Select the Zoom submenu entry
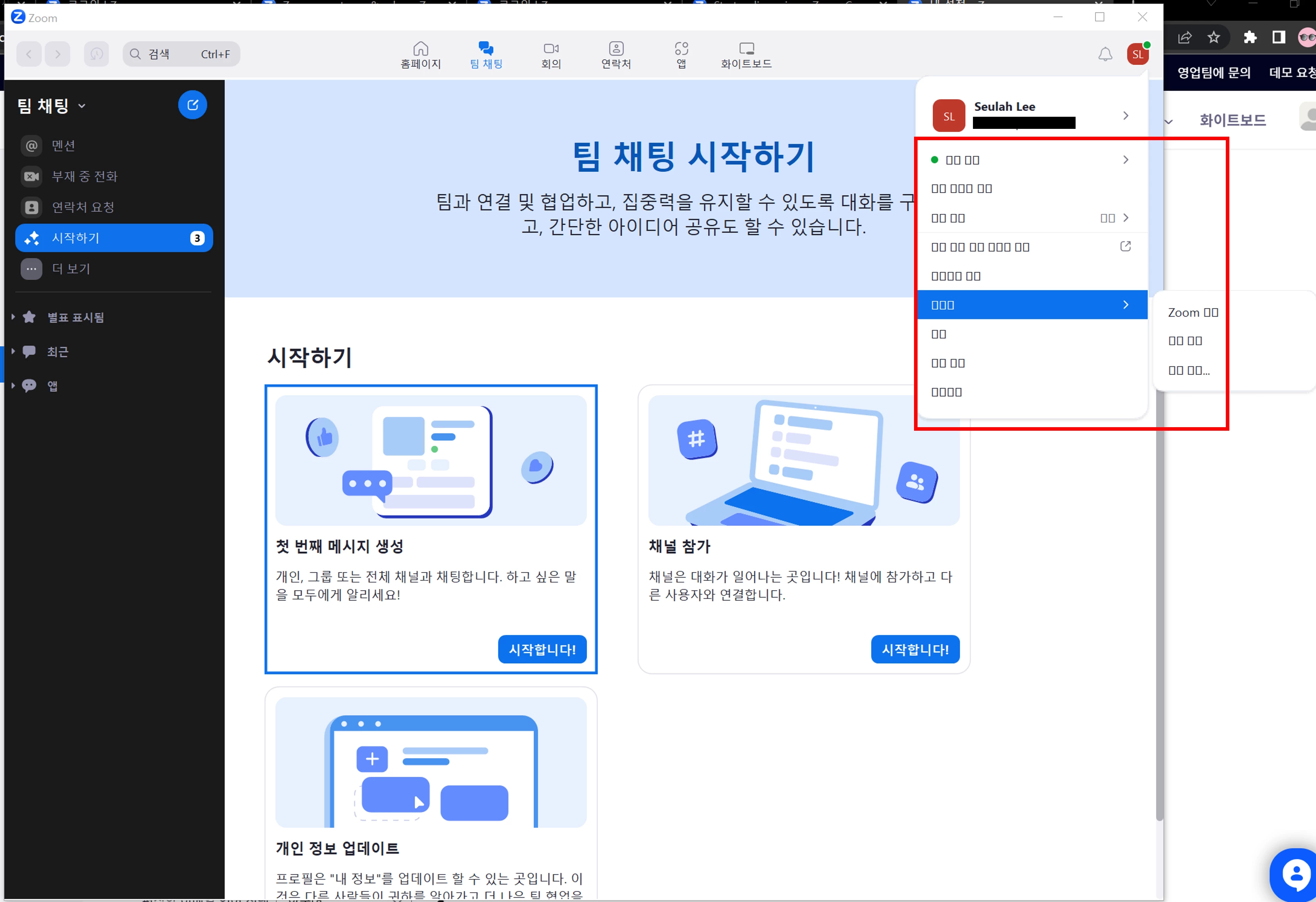The width and height of the screenshot is (1316, 902). click(1193, 313)
